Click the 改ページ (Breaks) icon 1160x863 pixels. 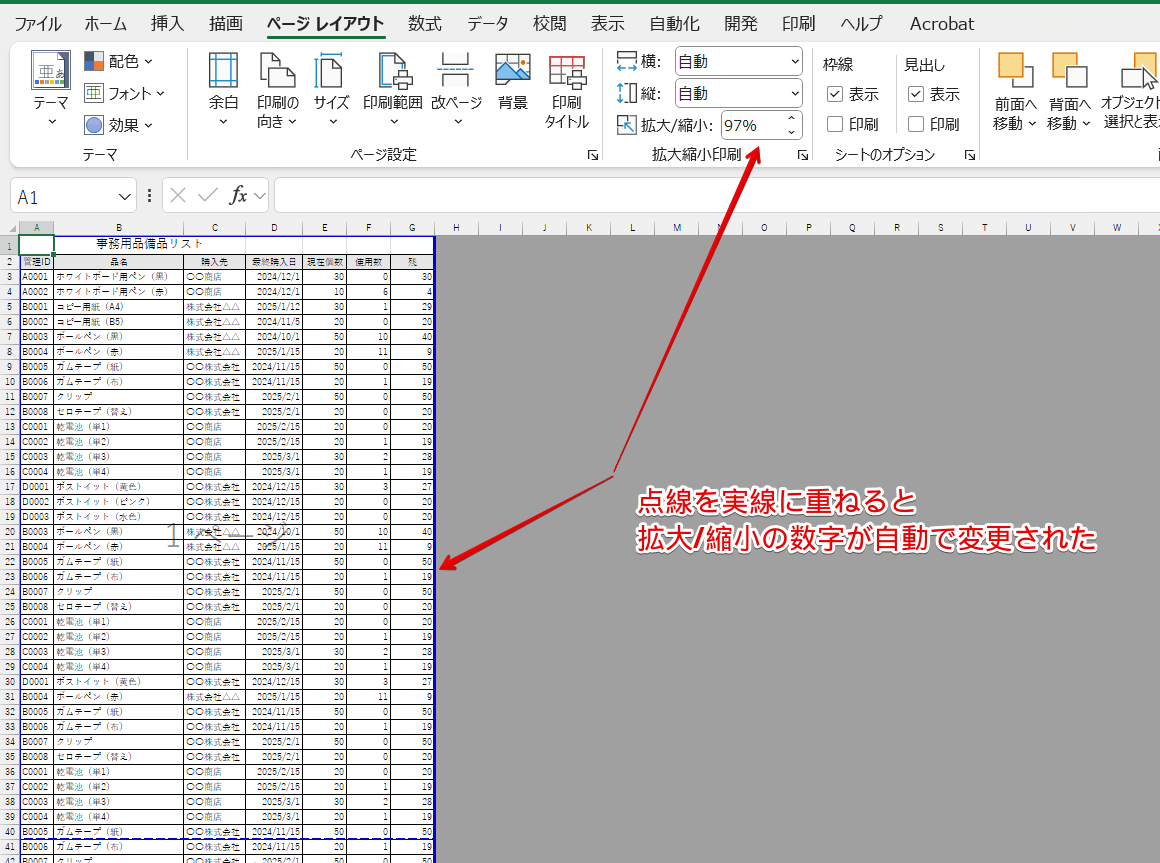(x=456, y=72)
